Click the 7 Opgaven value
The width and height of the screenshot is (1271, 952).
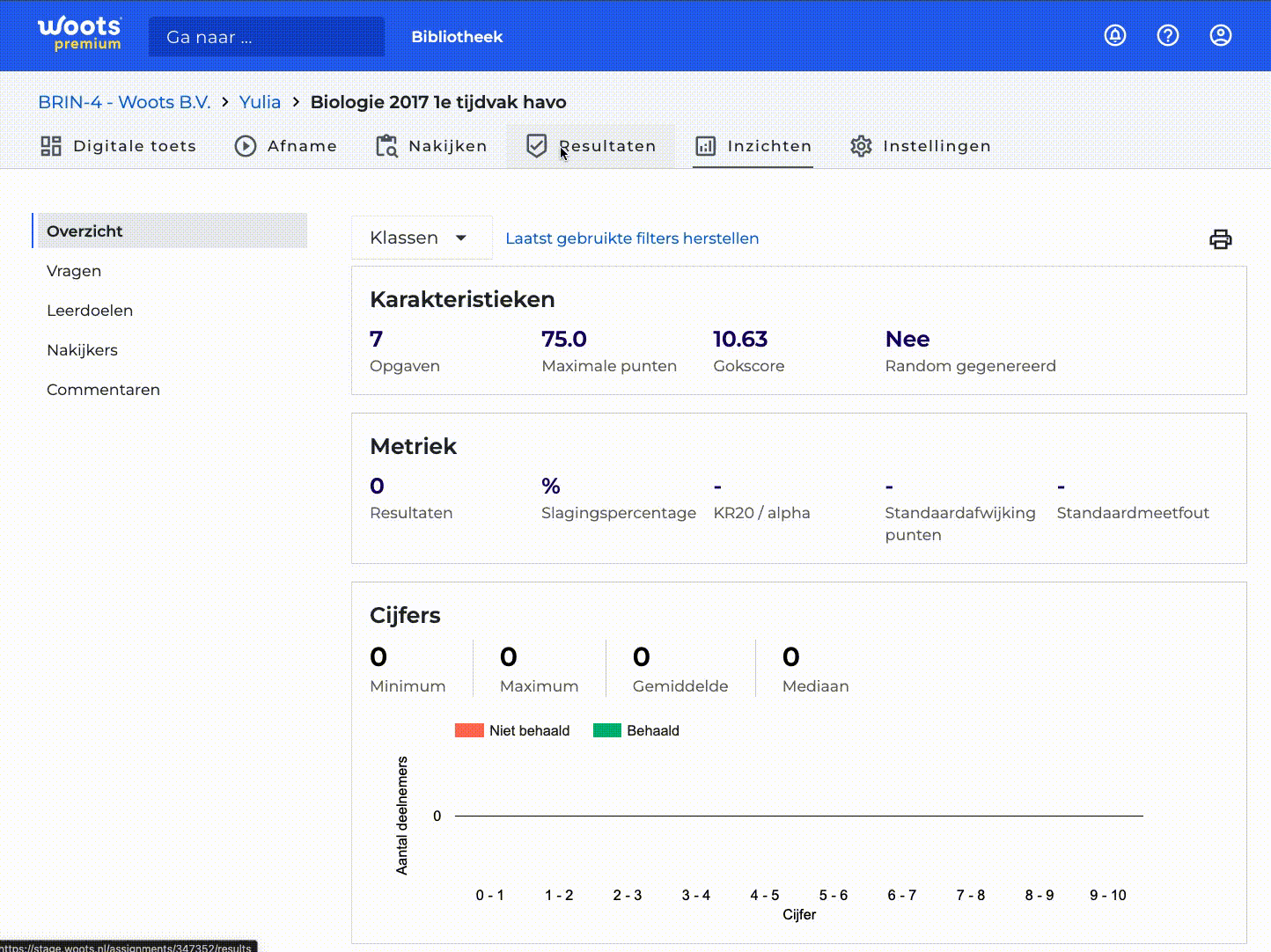[x=376, y=339]
